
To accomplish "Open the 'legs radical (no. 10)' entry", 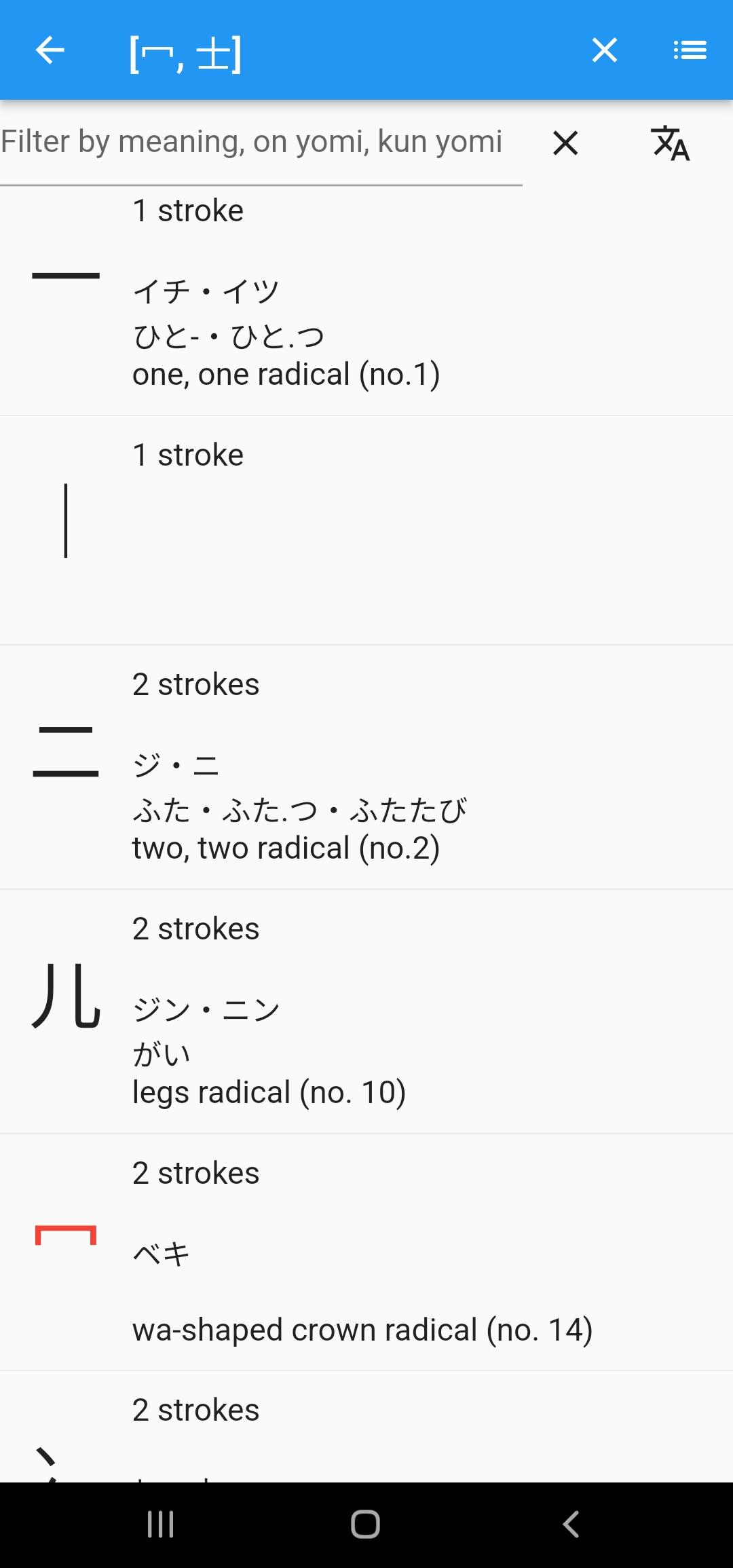I will click(269, 1092).
